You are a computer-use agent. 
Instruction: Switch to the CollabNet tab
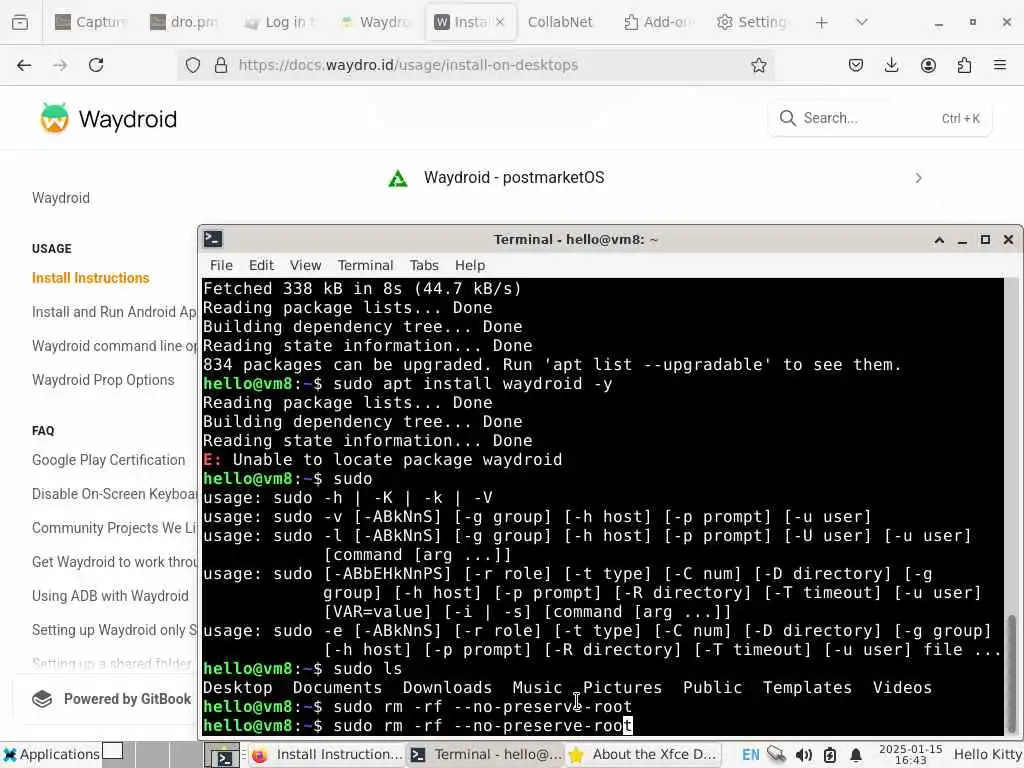tap(560, 22)
